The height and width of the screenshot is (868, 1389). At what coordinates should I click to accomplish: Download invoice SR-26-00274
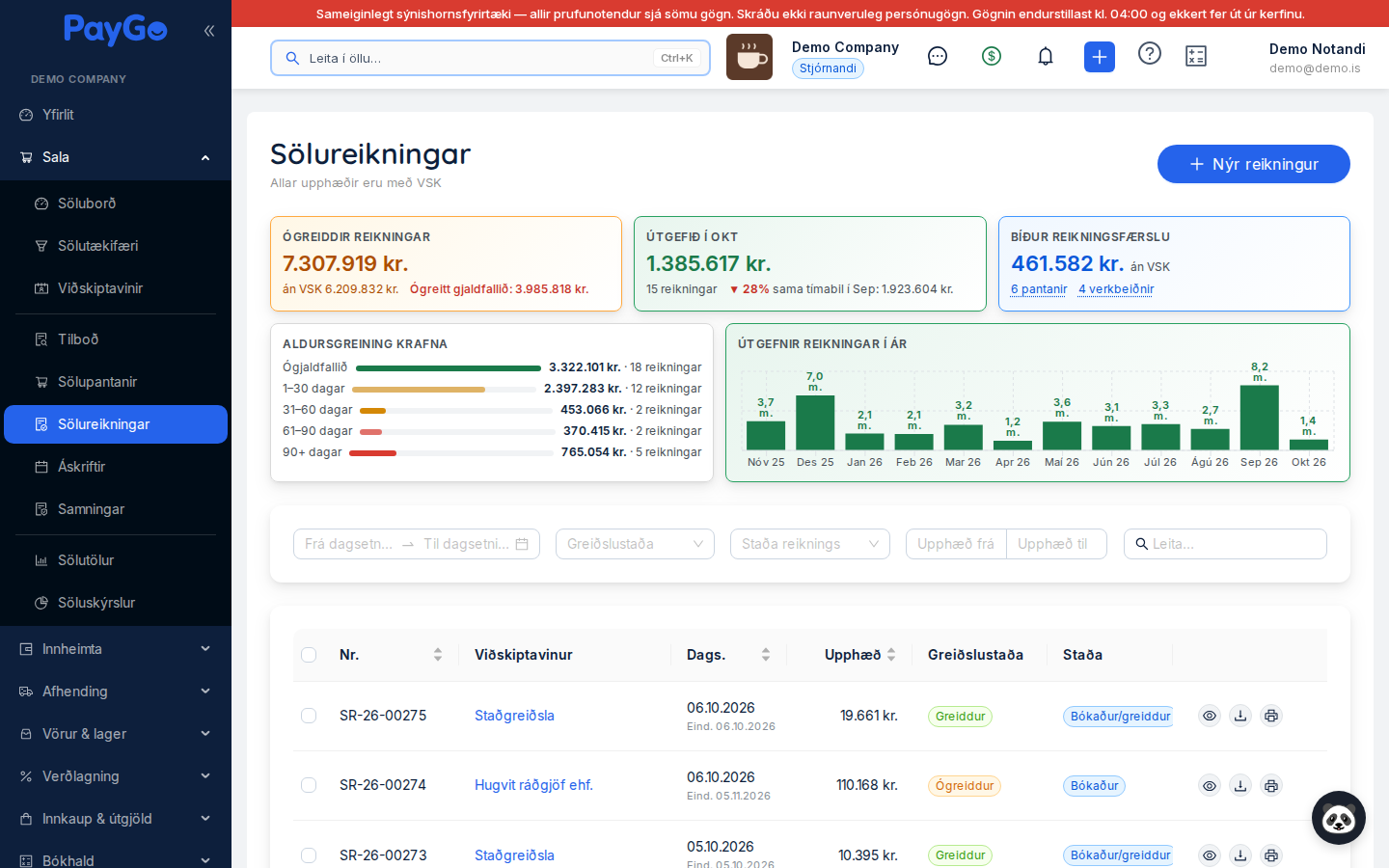coord(1240,785)
